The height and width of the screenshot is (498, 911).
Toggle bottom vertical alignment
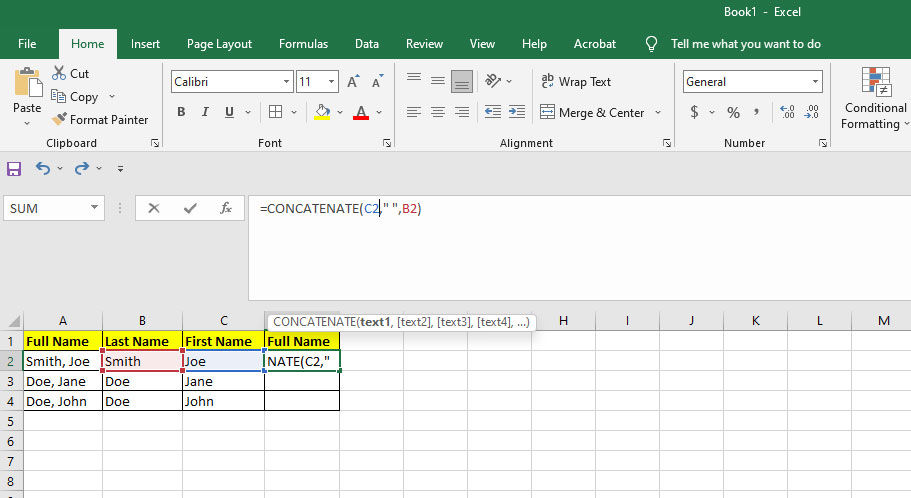coord(462,81)
